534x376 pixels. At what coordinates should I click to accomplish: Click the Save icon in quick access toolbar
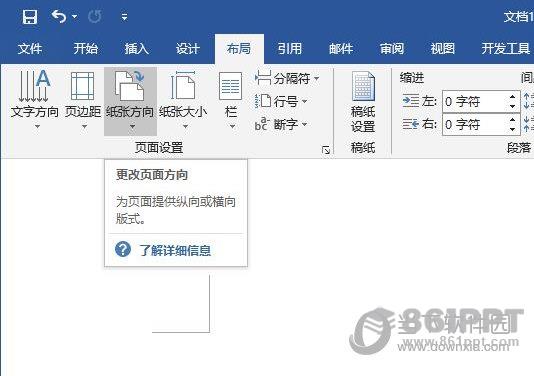point(30,16)
